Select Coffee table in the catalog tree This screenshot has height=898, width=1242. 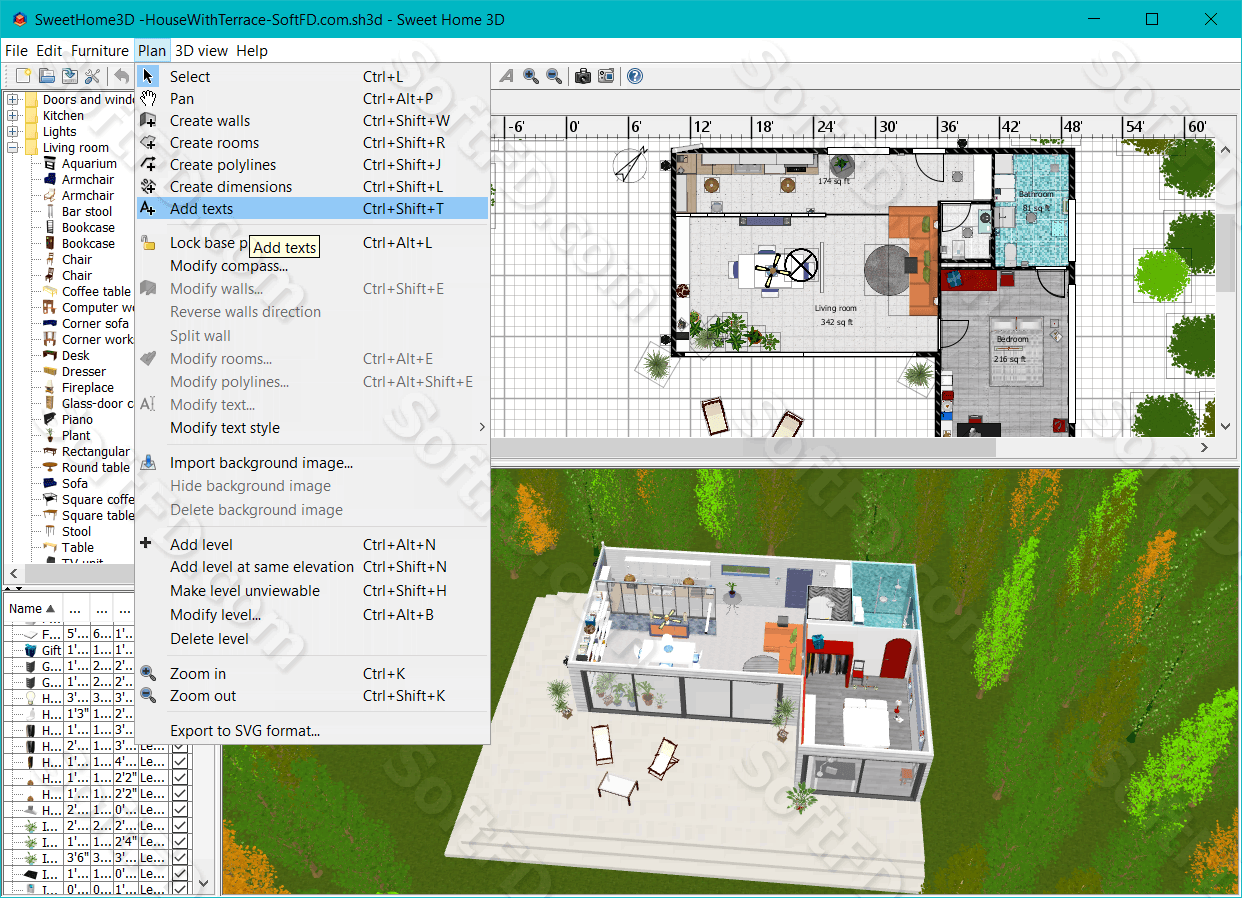96,291
